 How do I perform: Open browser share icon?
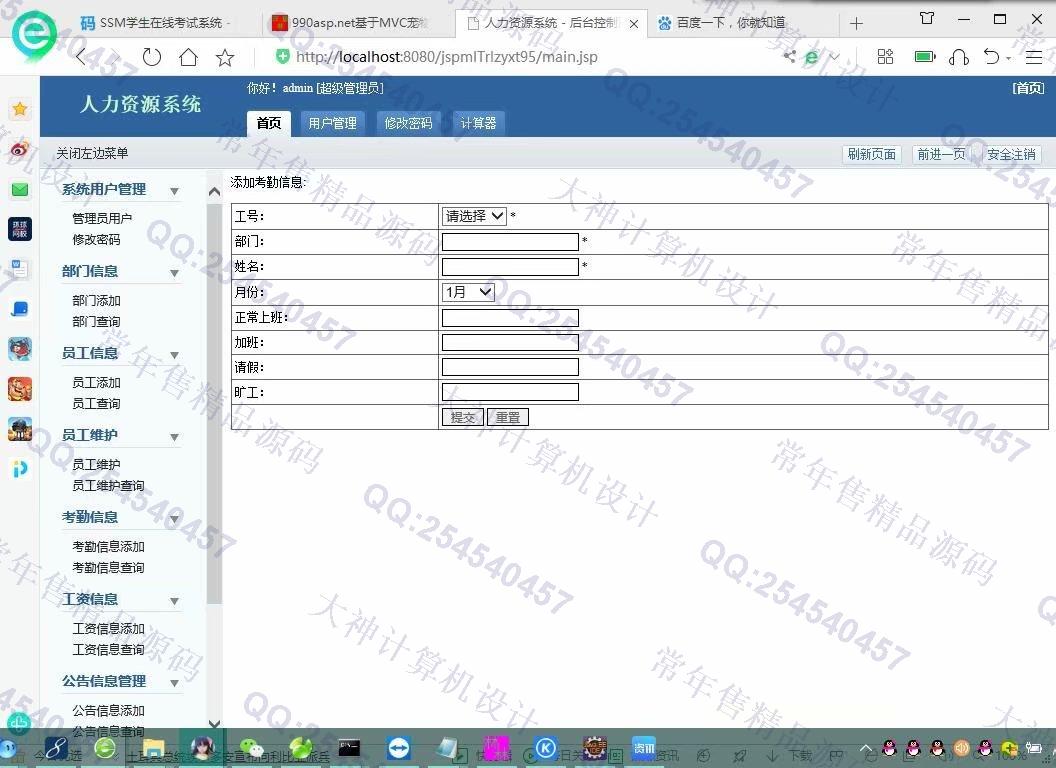789,57
